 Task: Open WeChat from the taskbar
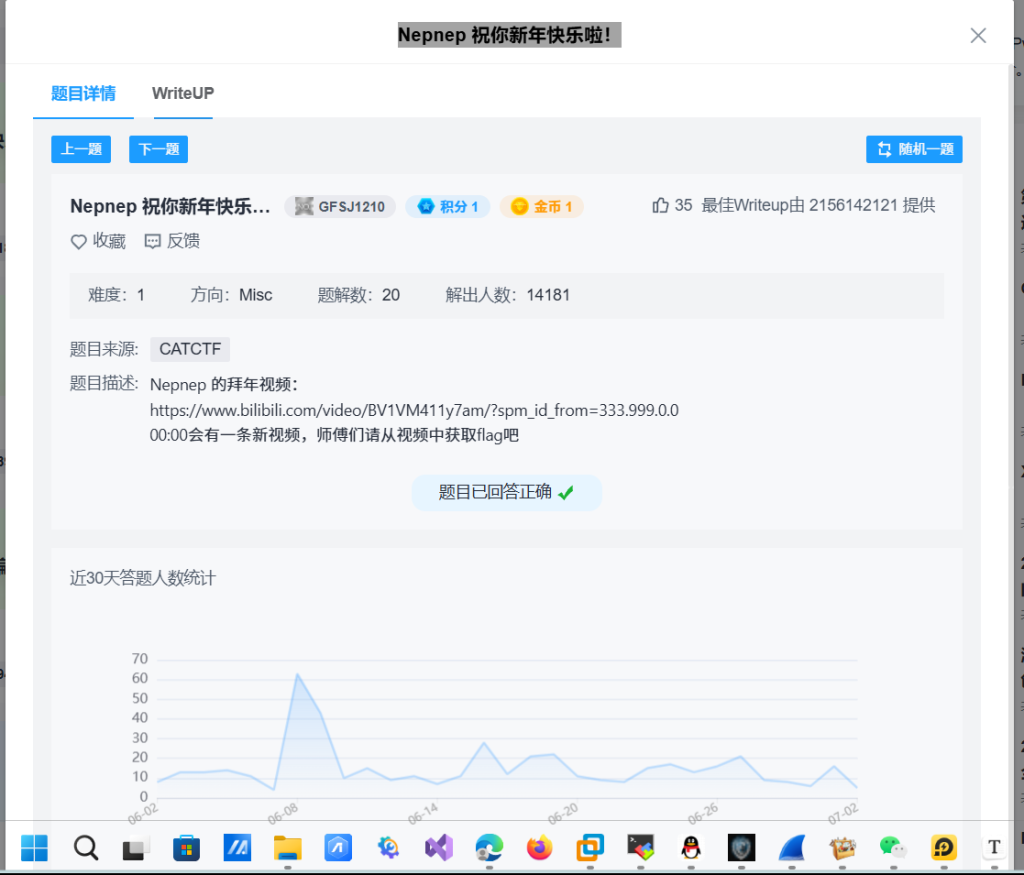[892, 848]
